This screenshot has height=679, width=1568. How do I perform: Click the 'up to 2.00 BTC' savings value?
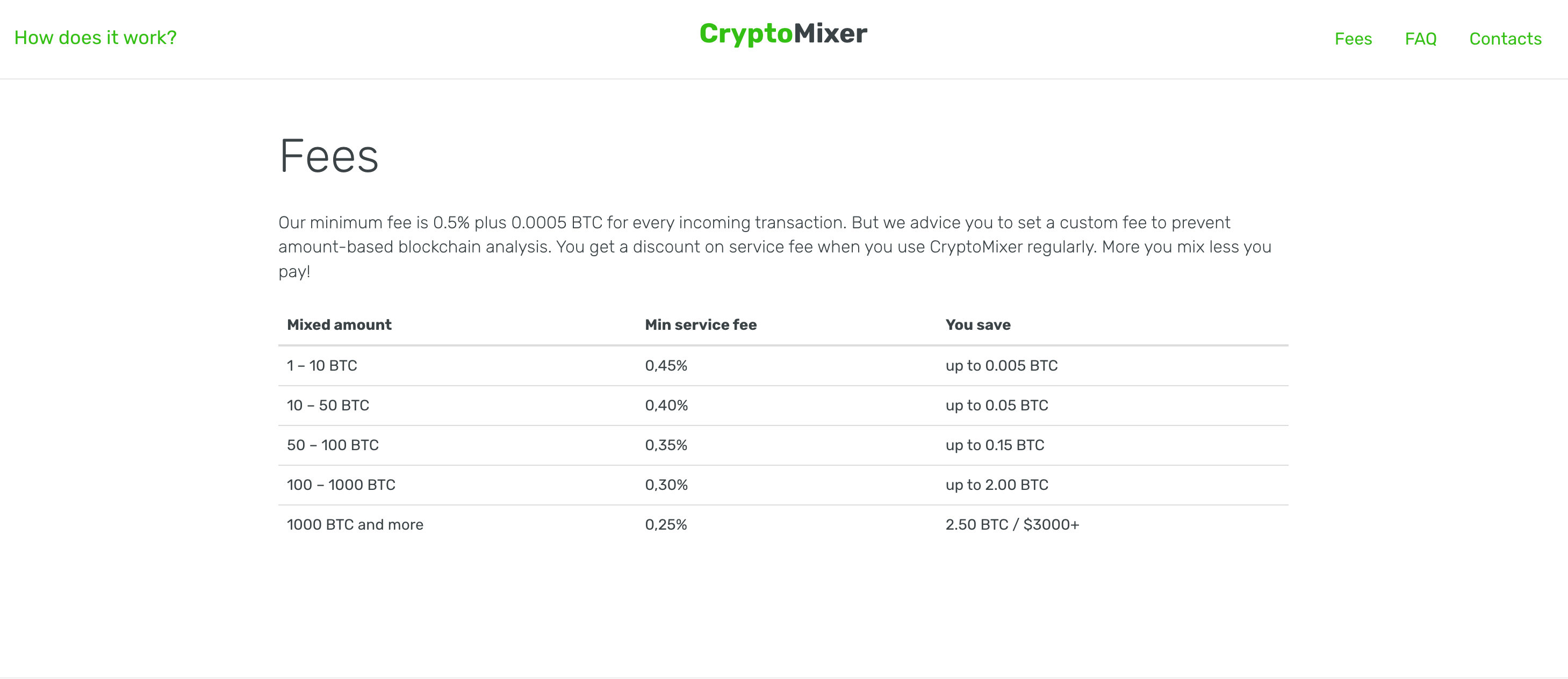tap(997, 485)
